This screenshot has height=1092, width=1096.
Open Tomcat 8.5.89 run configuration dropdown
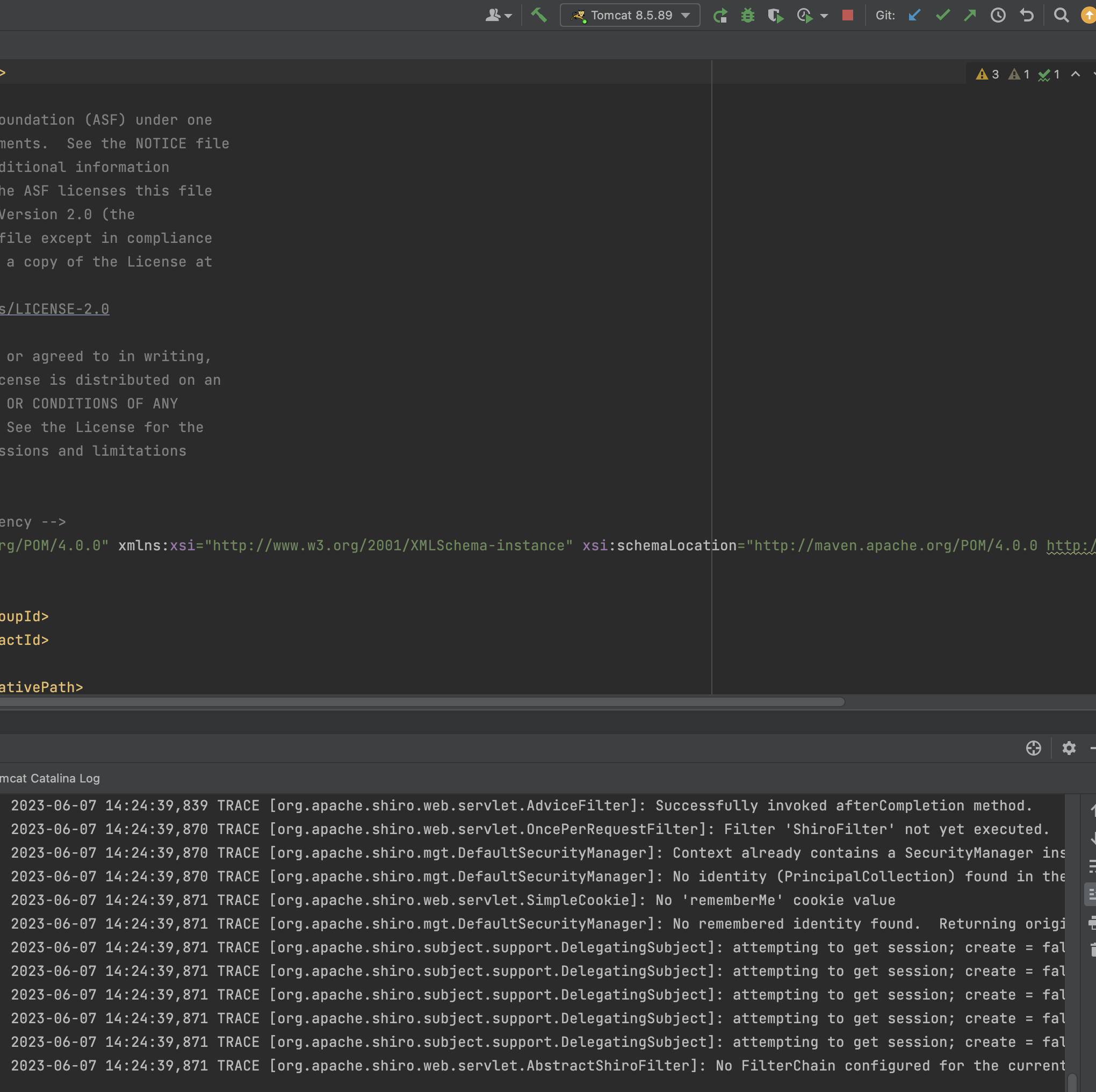(x=630, y=16)
